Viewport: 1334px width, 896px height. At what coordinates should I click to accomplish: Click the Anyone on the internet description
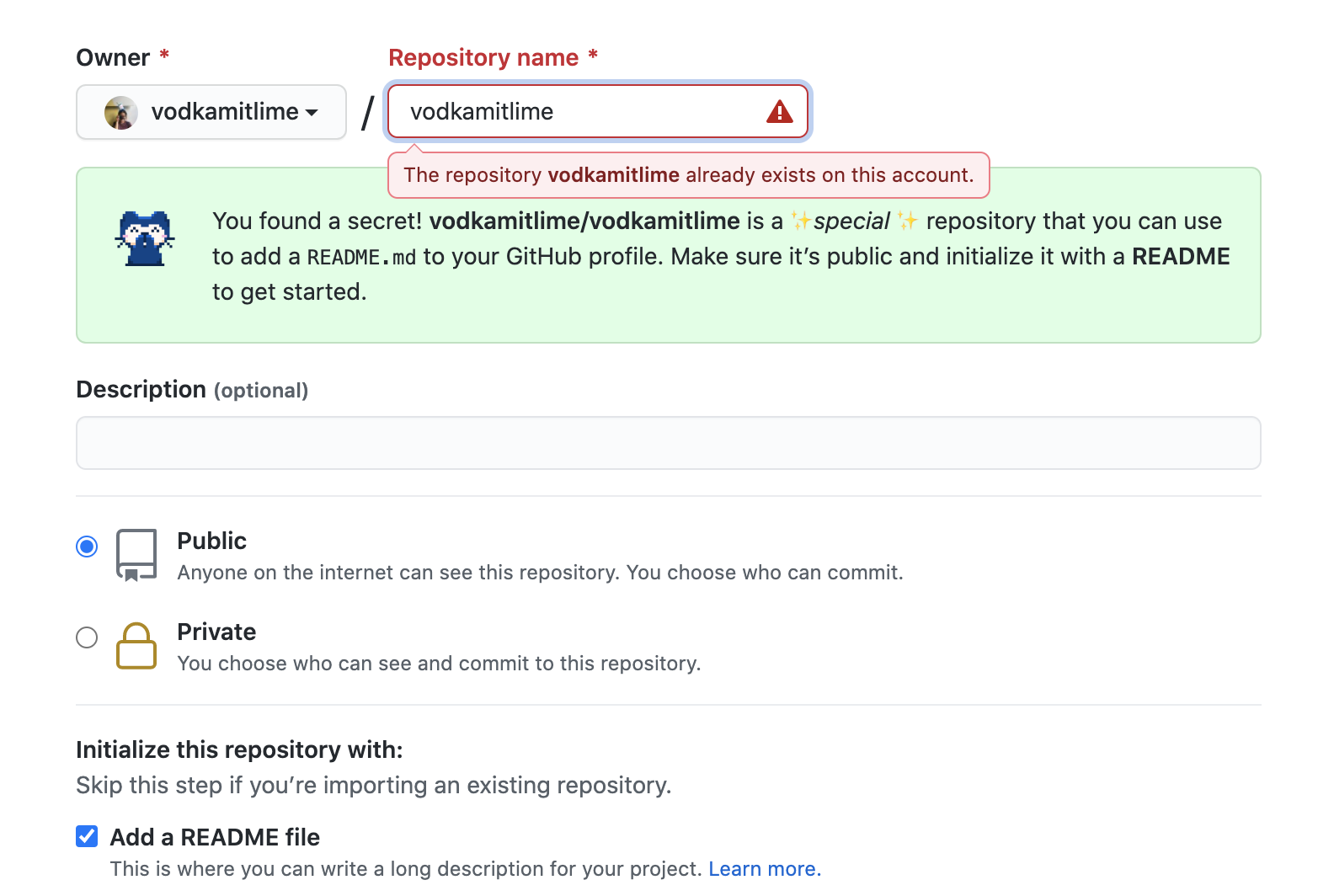point(540,573)
